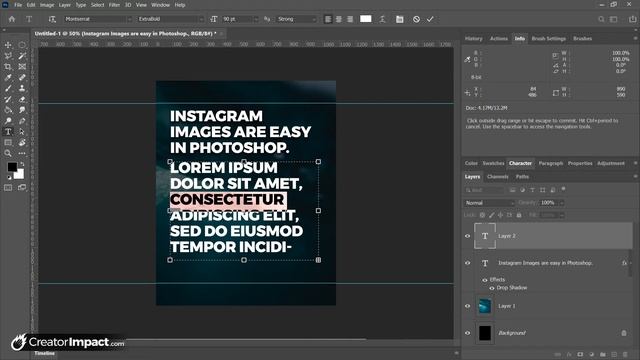640x360 pixels.
Task: Open the Edit Toolbar three-dots menu
Action: pyautogui.click(x=22, y=153)
